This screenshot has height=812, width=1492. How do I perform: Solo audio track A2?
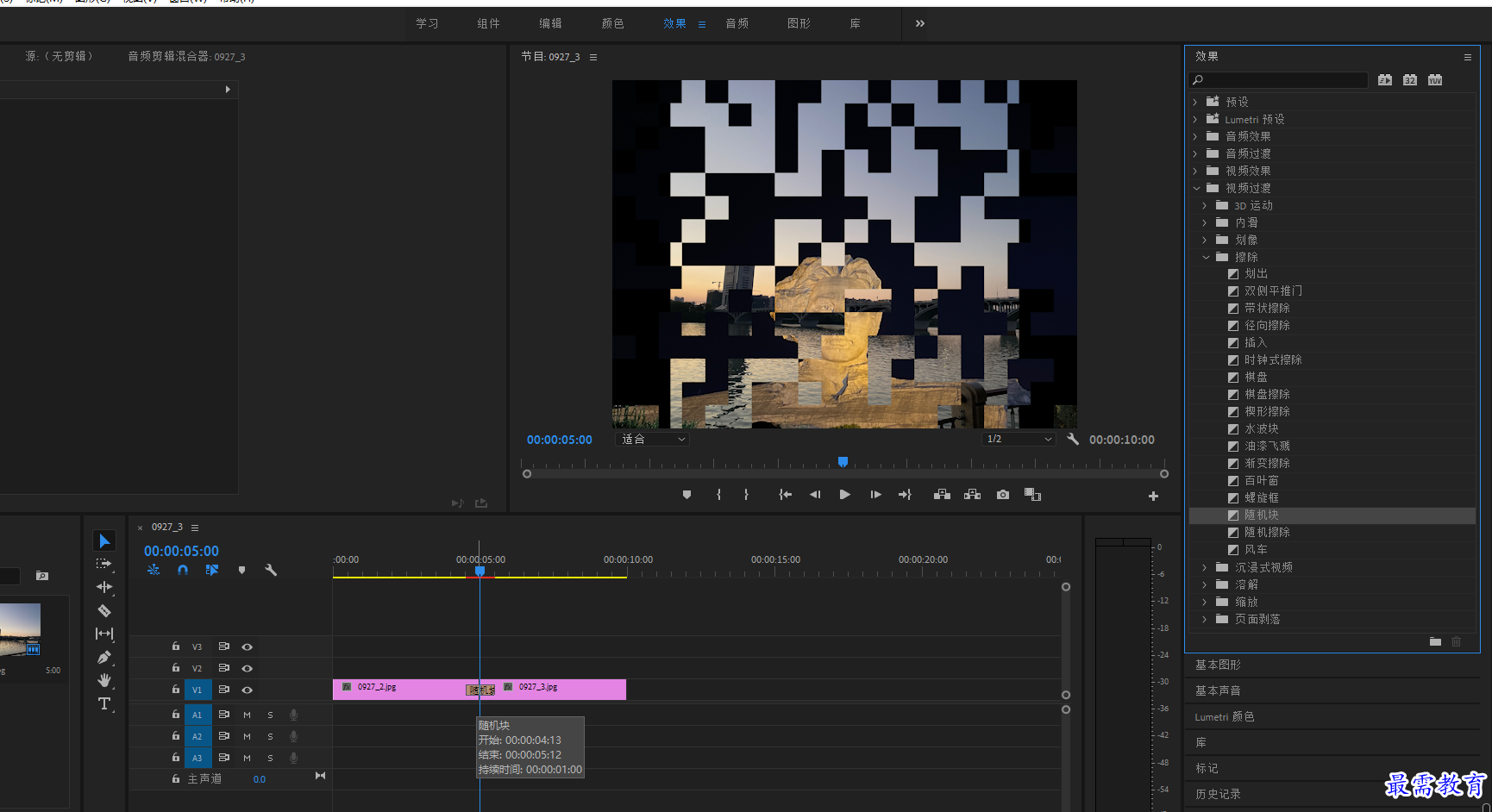point(270,736)
